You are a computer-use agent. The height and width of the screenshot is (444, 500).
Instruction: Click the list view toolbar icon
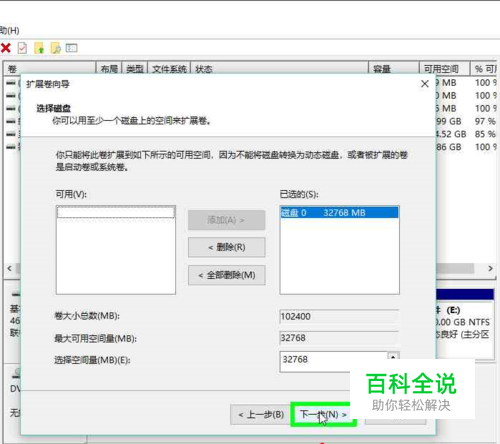(72, 48)
